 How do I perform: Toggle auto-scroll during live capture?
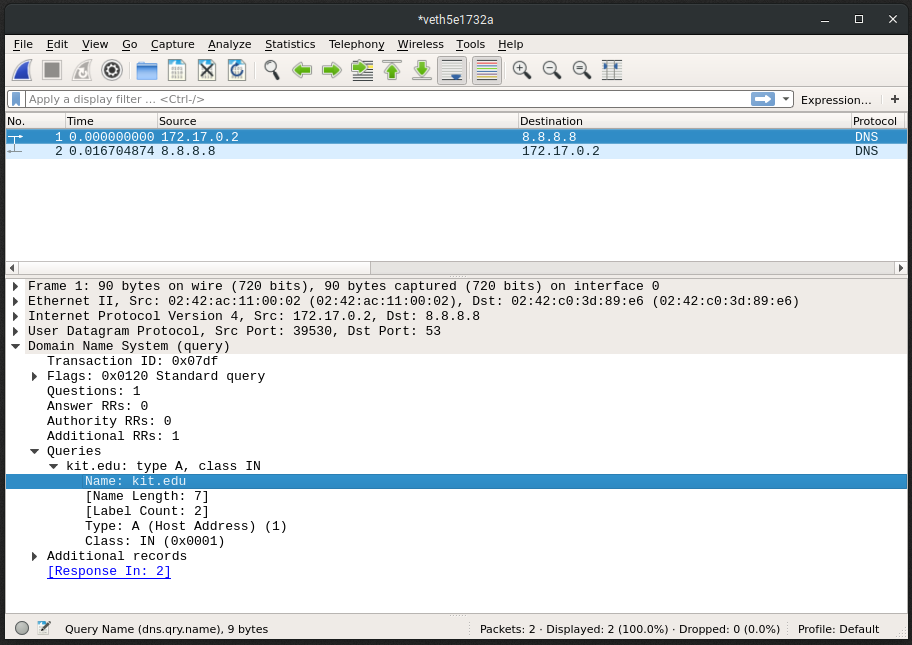[452, 70]
